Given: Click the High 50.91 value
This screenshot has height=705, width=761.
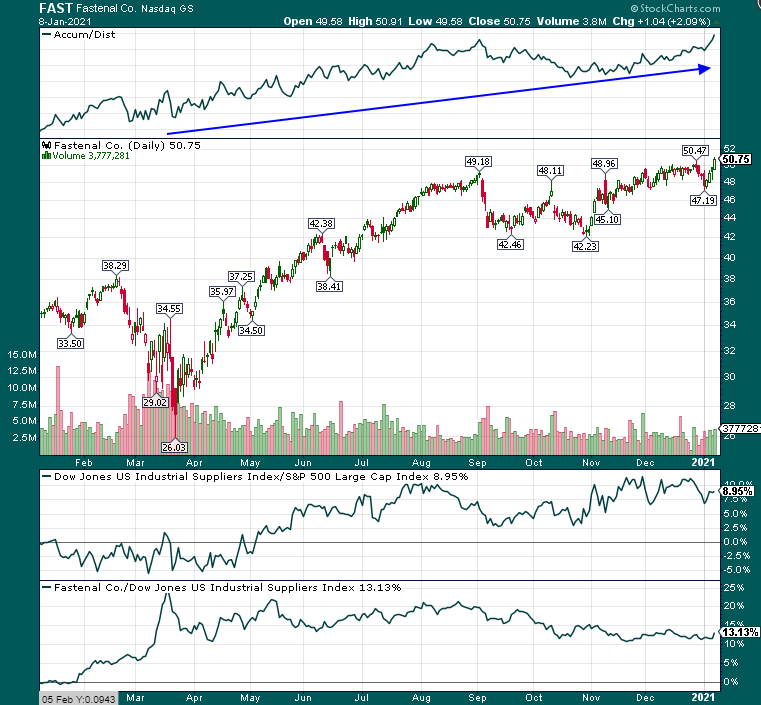Looking at the screenshot, I should (375, 21).
